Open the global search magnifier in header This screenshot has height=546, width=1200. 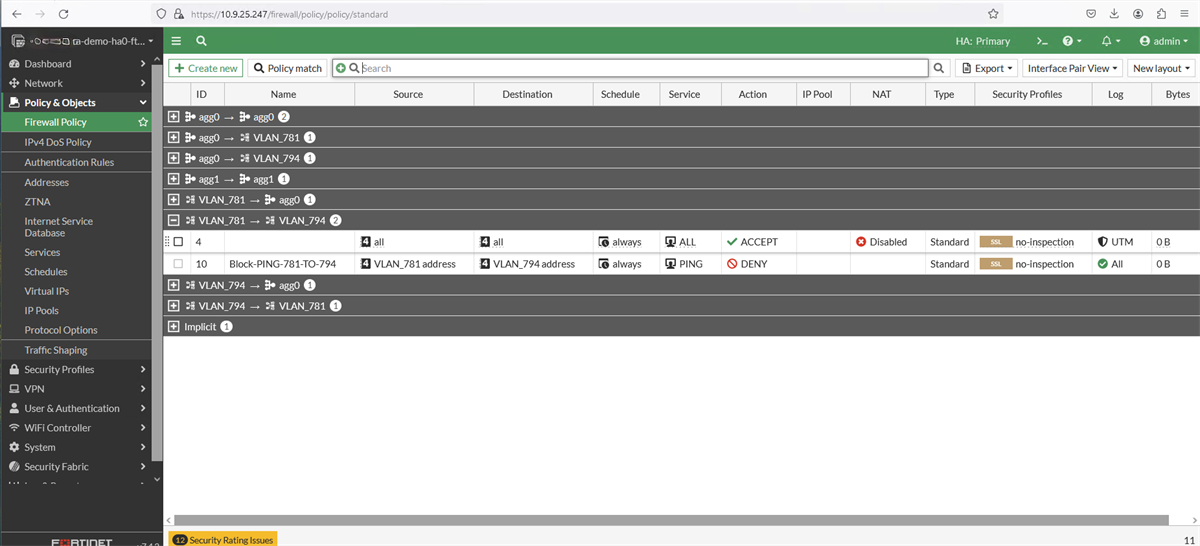tap(201, 41)
